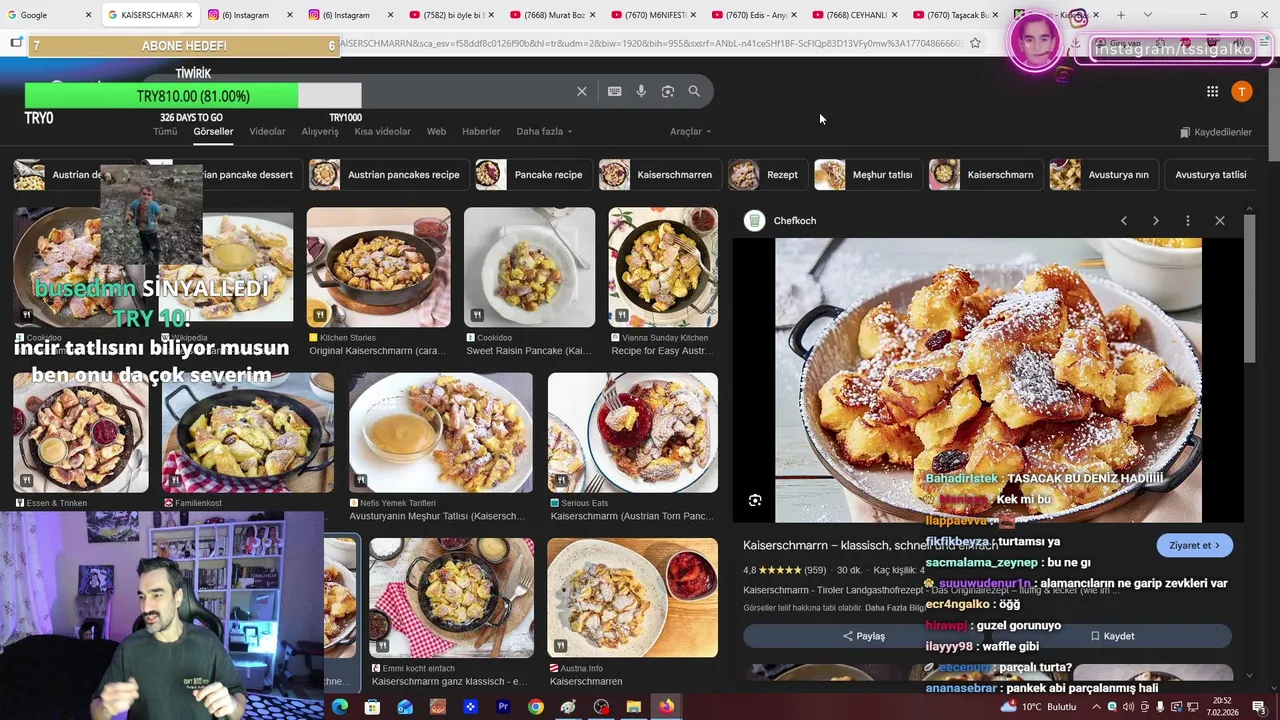The height and width of the screenshot is (720, 1280).
Task: Show previous image in preview panel
Action: pyautogui.click(x=1124, y=220)
